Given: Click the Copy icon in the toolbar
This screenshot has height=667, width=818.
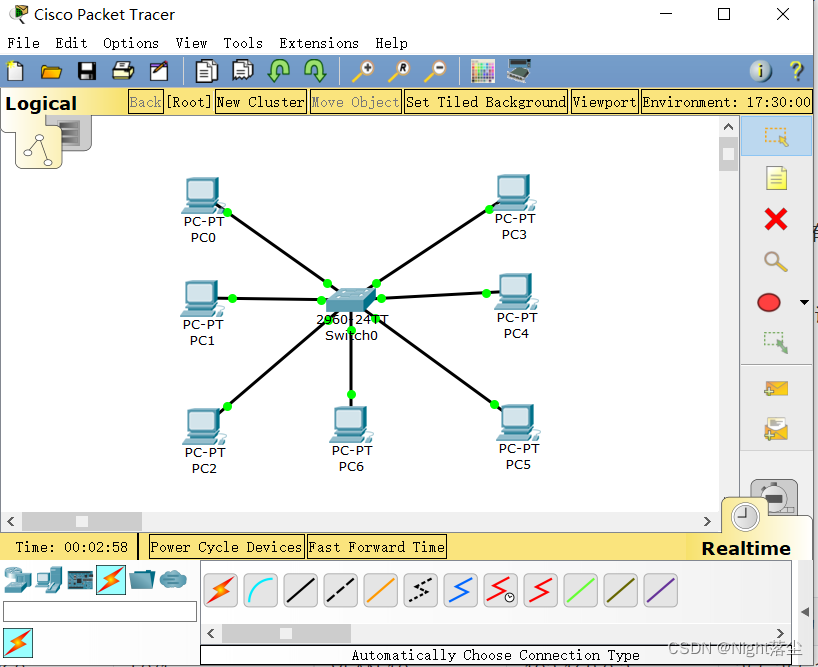Looking at the screenshot, I should click(207, 71).
